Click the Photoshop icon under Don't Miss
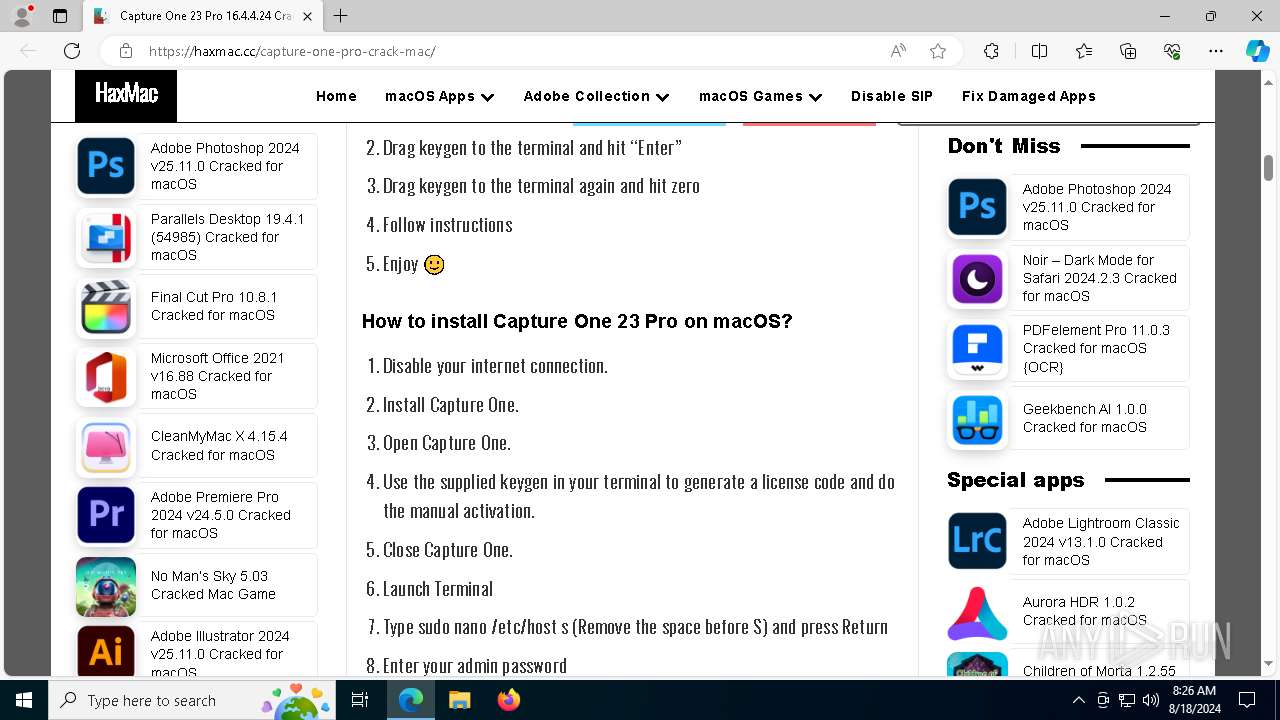Screen dimensions: 1280x720 click(x=977, y=207)
